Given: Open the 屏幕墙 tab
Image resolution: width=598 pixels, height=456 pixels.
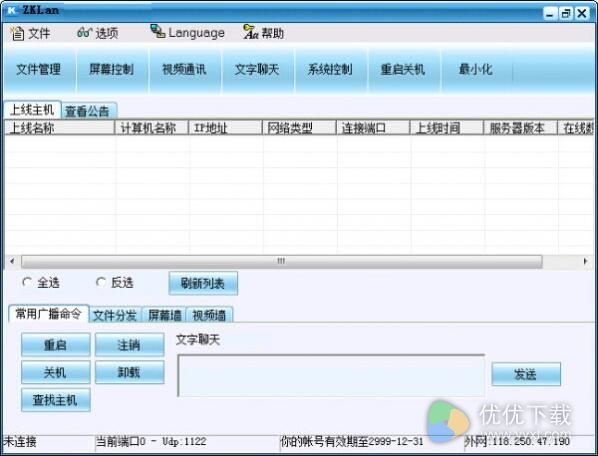Looking at the screenshot, I should click(x=164, y=315).
